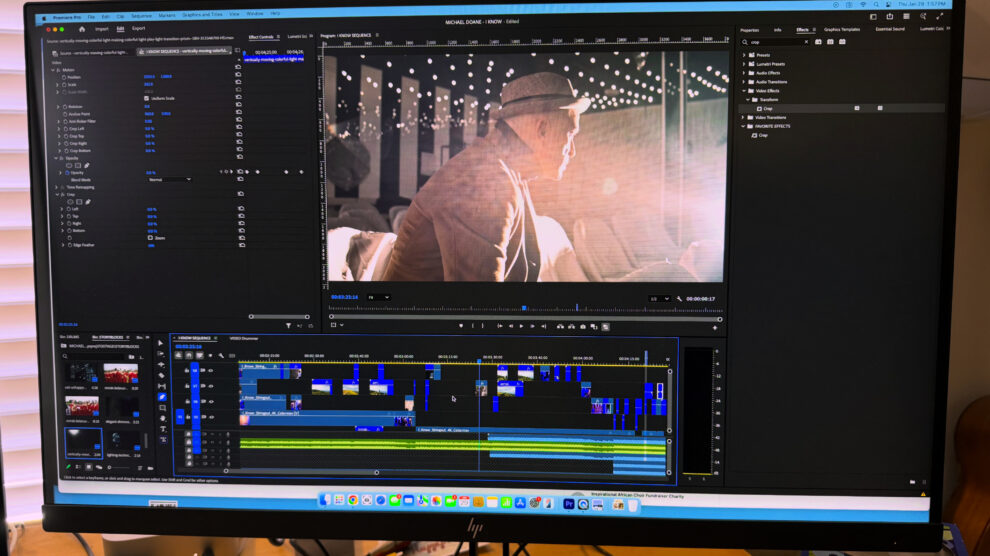The image size is (990, 556).
Task: Select the Pen tool in the tools panel
Action: (x=162, y=396)
